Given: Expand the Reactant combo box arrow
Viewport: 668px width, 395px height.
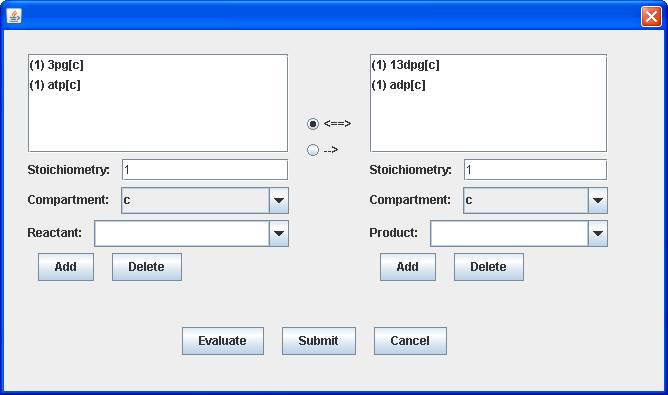Looking at the screenshot, I should pyautogui.click(x=279, y=234).
